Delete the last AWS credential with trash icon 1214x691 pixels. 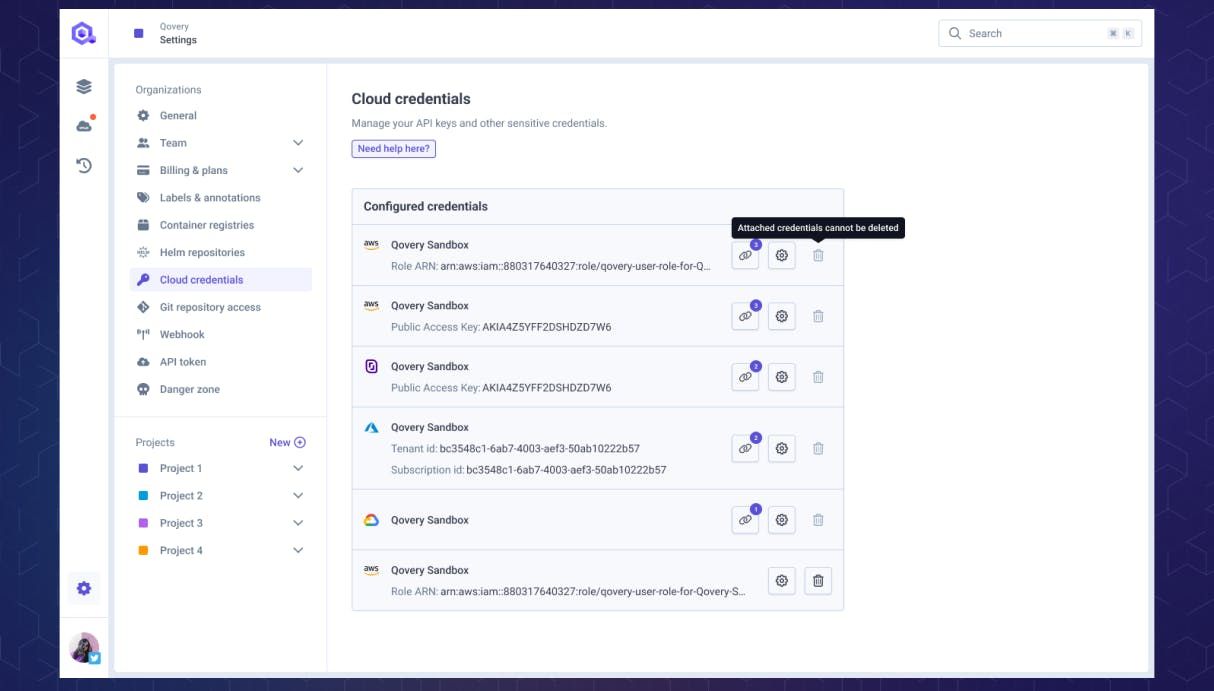[817, 580]
